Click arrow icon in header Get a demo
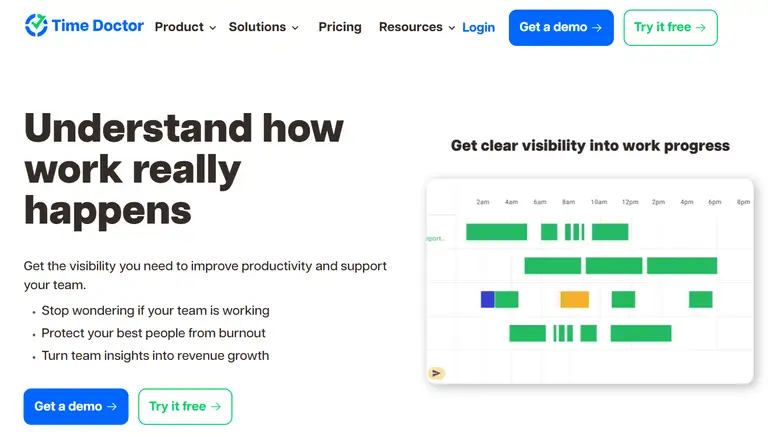Screen dimensions: 768x436 pos(597,28)
